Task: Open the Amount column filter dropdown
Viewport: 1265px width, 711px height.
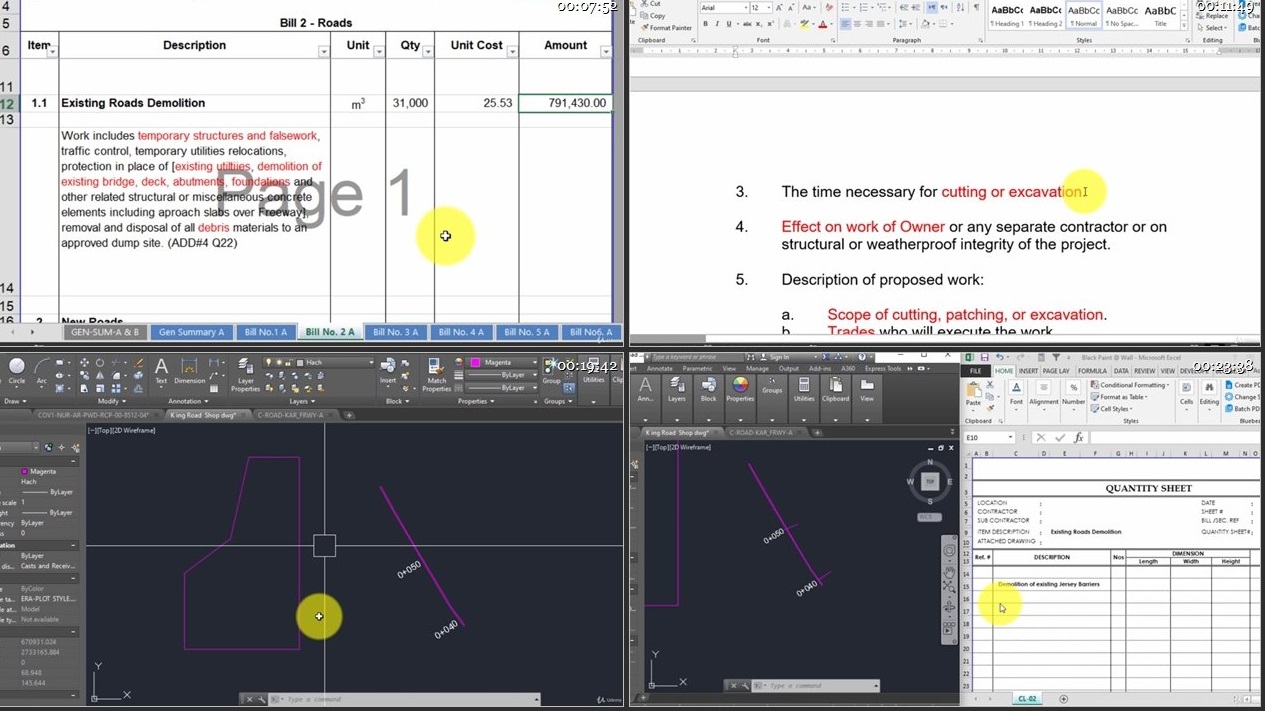Action: click(606, 52)
